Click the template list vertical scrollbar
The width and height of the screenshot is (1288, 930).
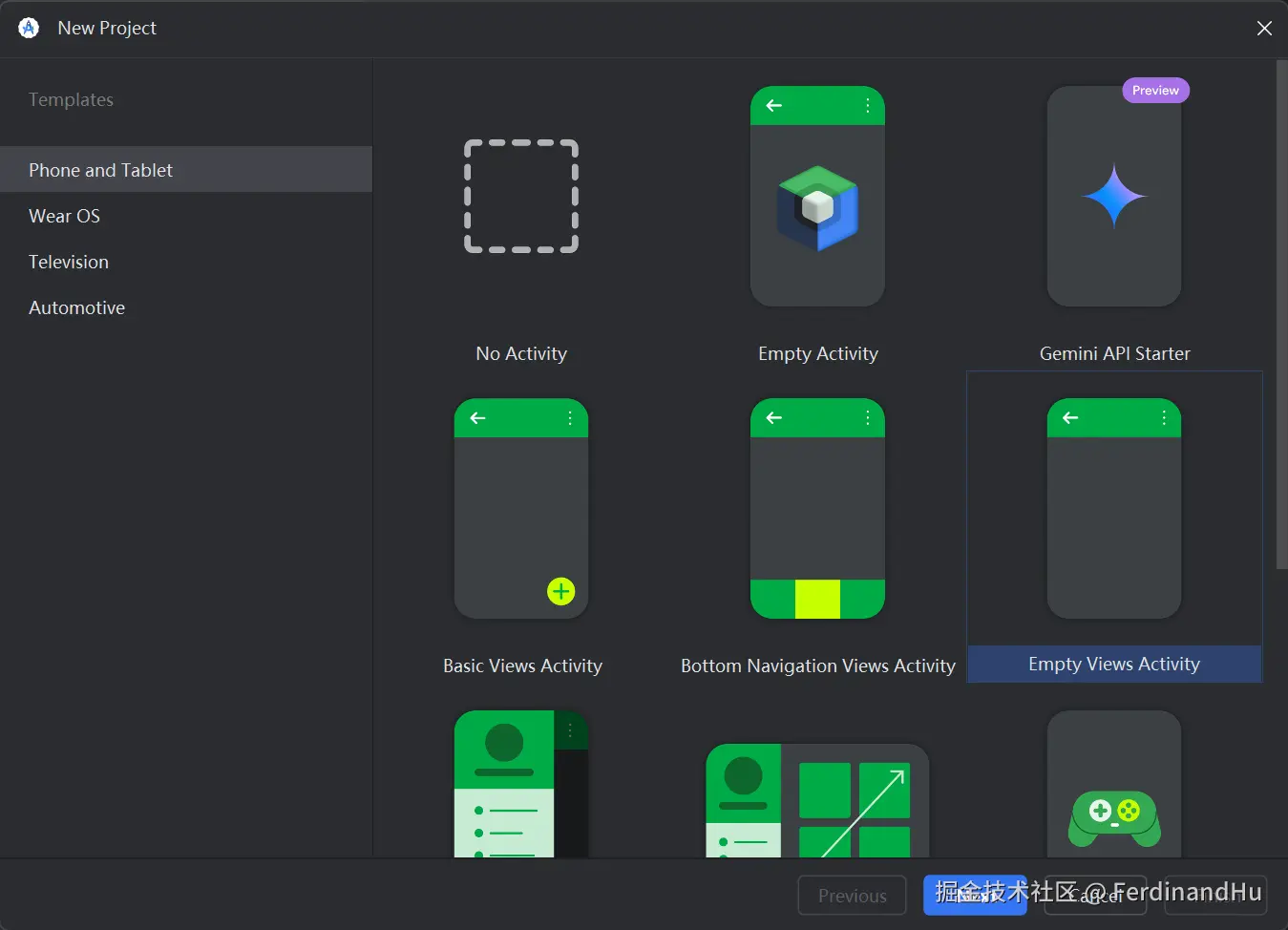point(1281,315)
